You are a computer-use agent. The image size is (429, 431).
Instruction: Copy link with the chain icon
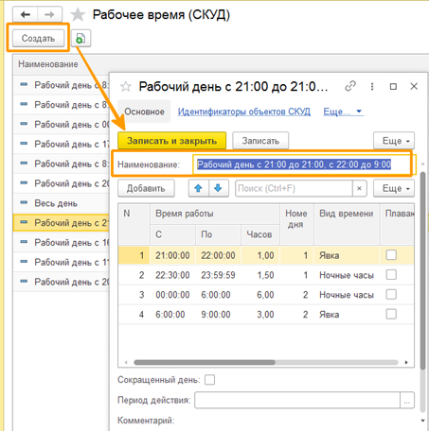click(x=350, y=86)
